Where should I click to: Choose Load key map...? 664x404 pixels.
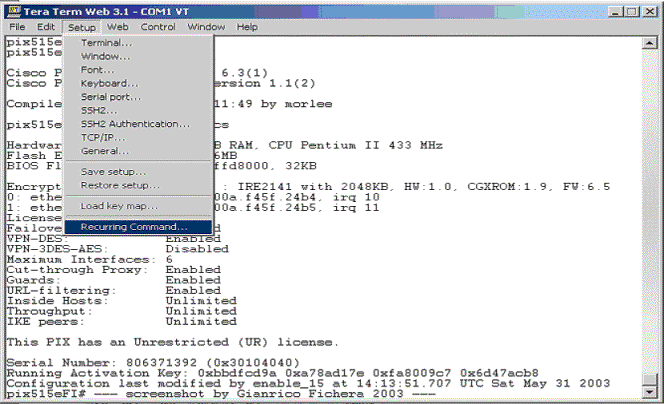pos(138,206)
